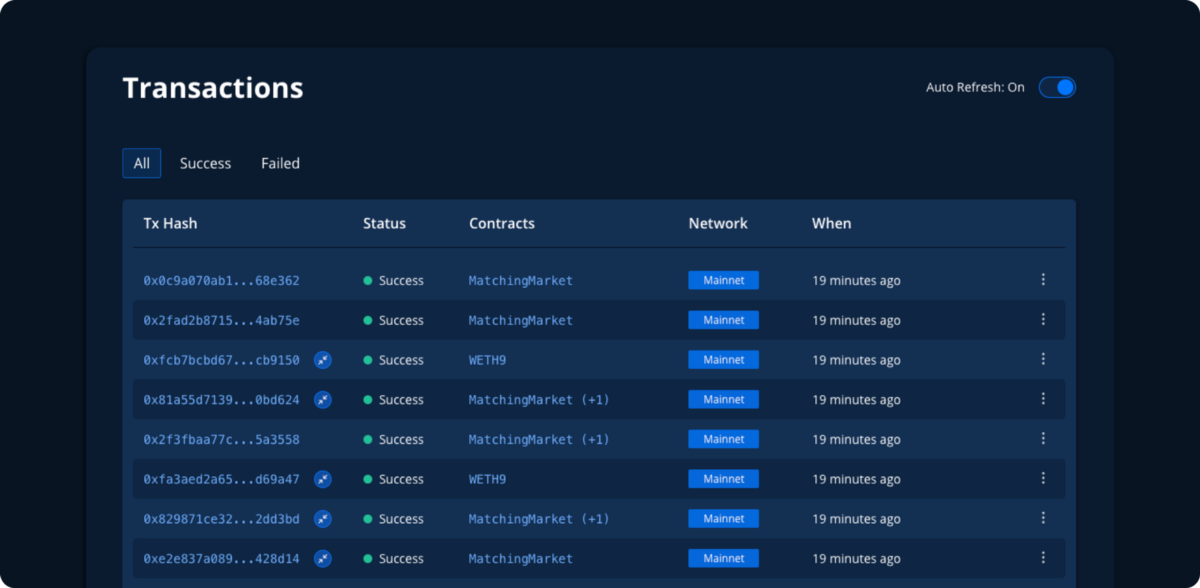The height and width of the screenshot is (588, 1200).
Task: Expand options menu for 0xe2e837a089...428d14 row
Action: 1043,558
